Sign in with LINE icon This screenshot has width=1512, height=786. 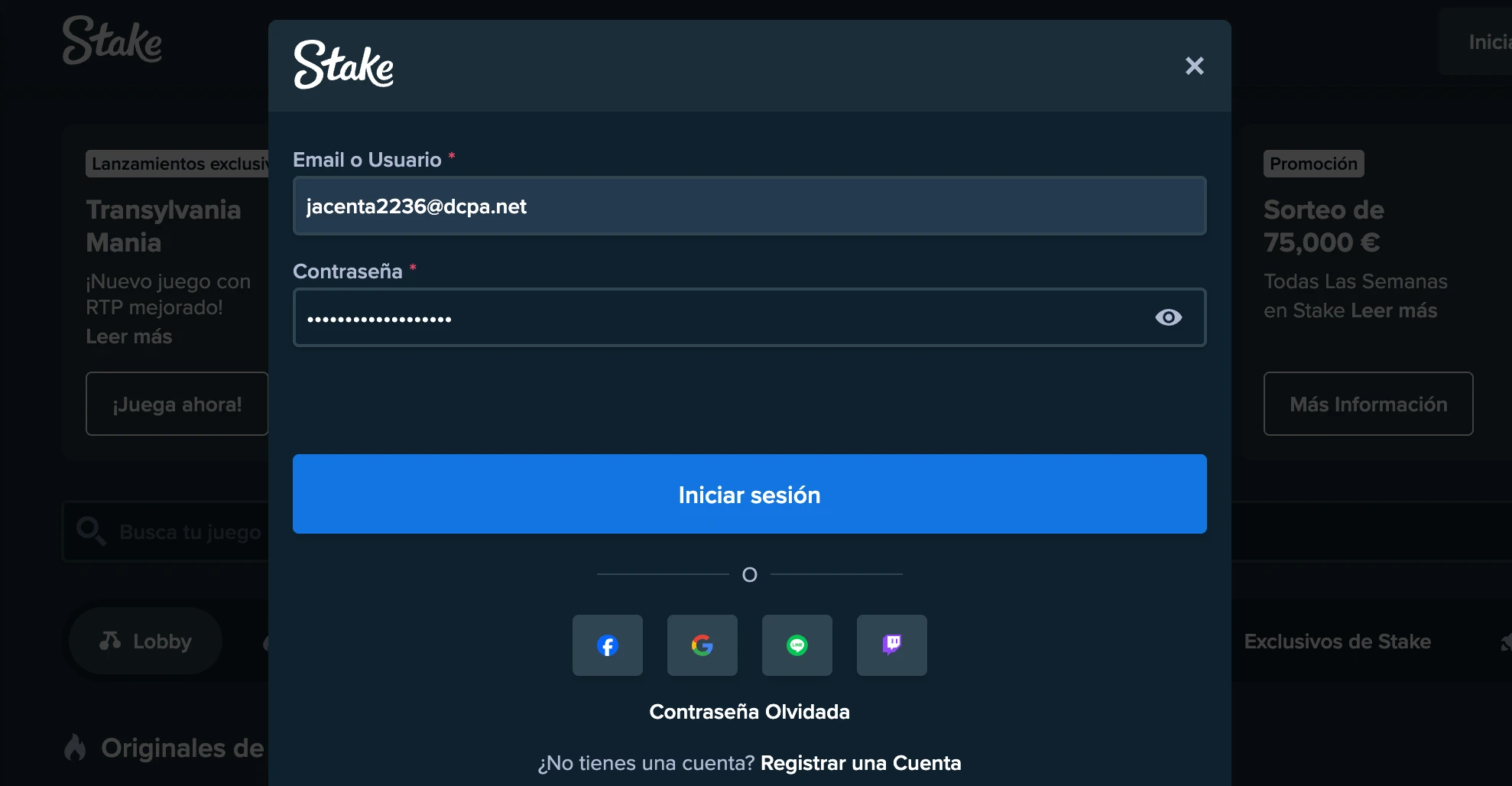(x=797, y=645)
